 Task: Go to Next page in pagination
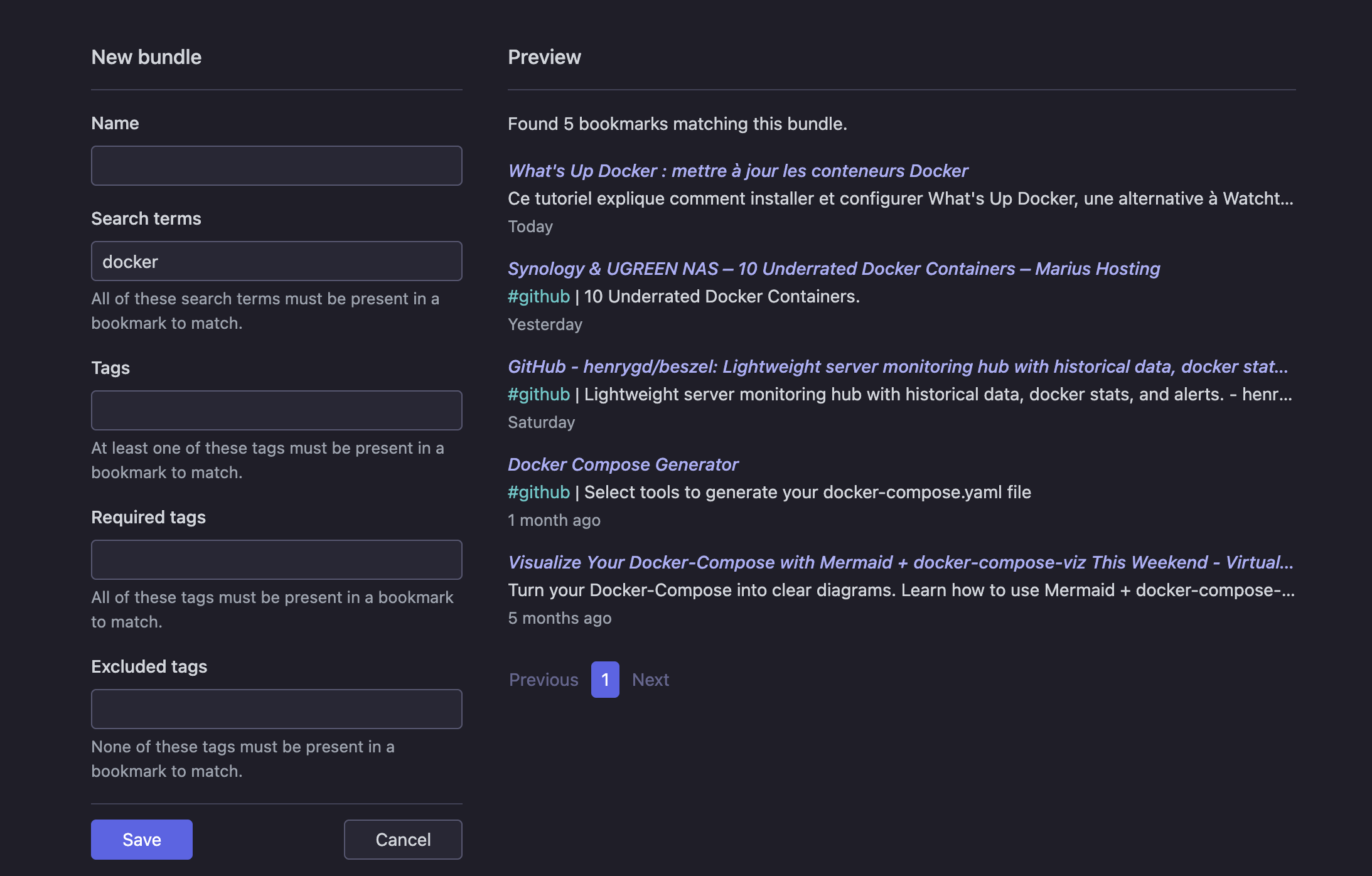pos(650,680)
